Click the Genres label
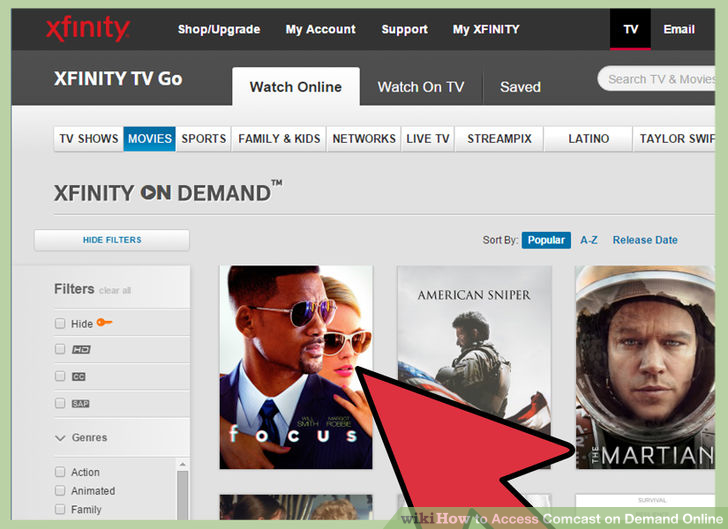 point(89,438)
